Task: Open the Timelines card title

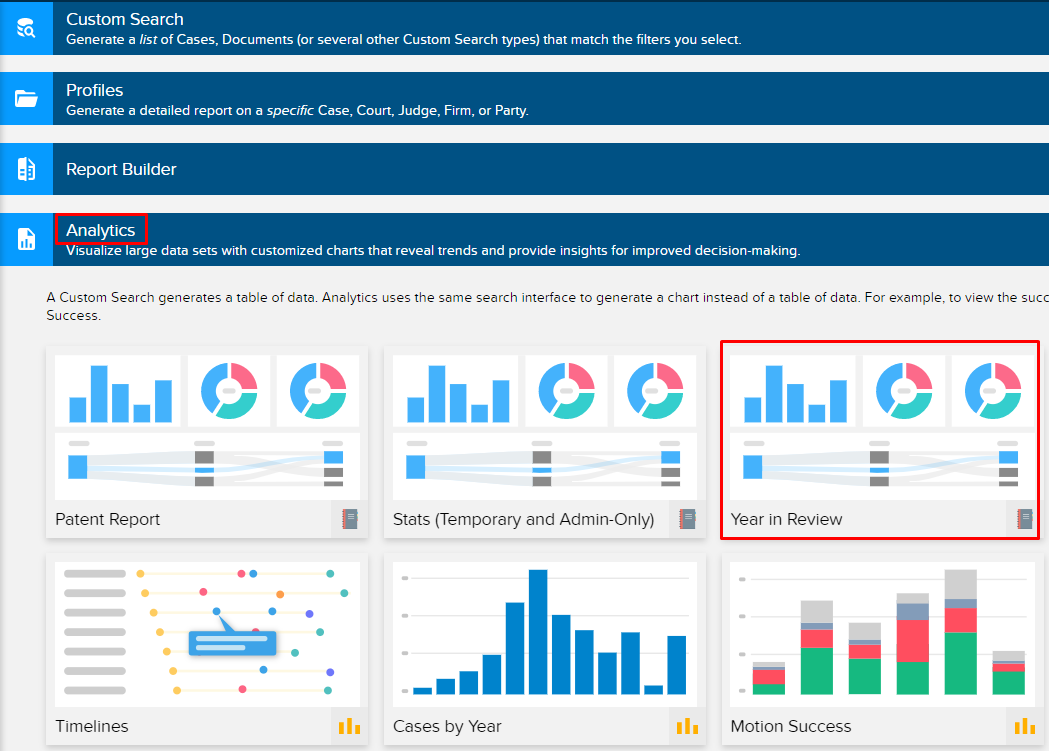Action: pyautogui.click(x=92, y=726)
